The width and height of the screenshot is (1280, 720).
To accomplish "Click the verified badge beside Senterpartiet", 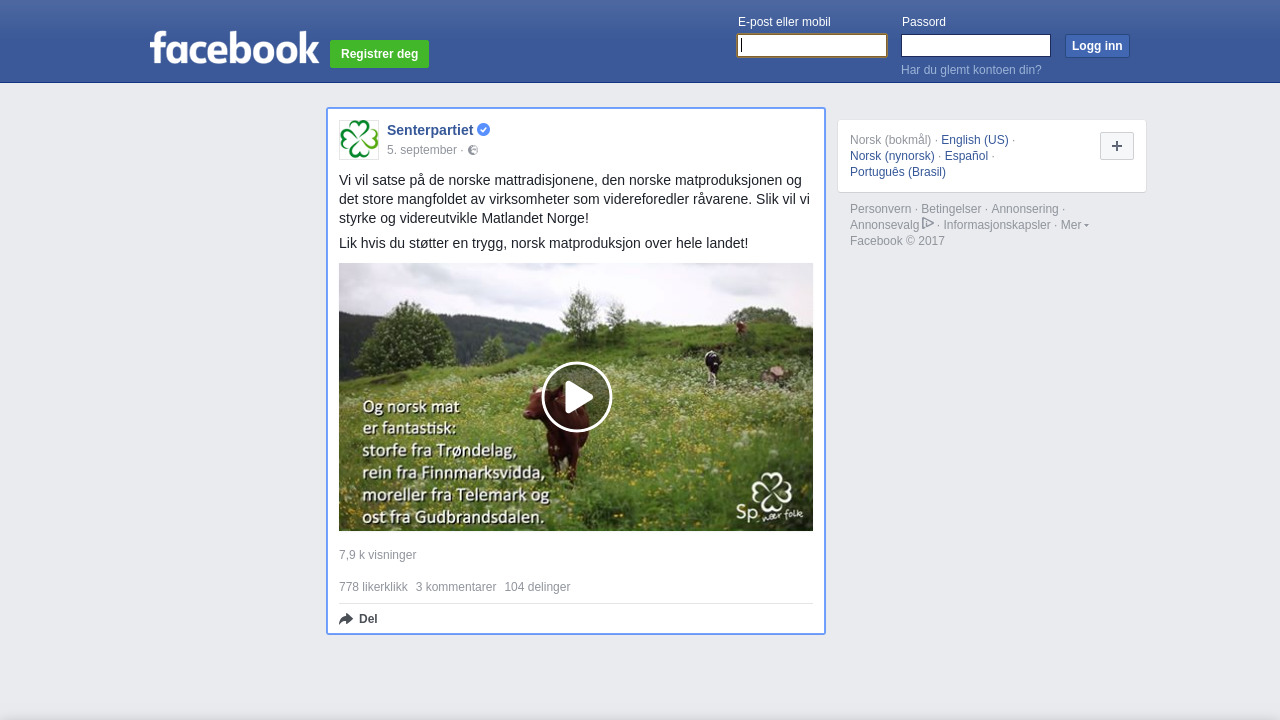I will pyautogui.click(x=483, y=130).
